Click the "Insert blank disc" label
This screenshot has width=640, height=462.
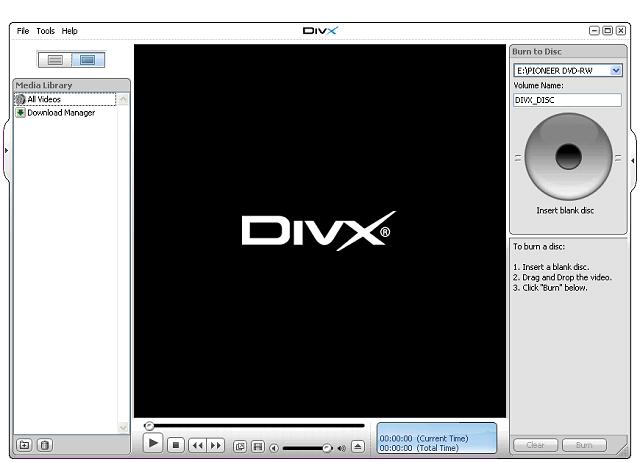point(565,211)
